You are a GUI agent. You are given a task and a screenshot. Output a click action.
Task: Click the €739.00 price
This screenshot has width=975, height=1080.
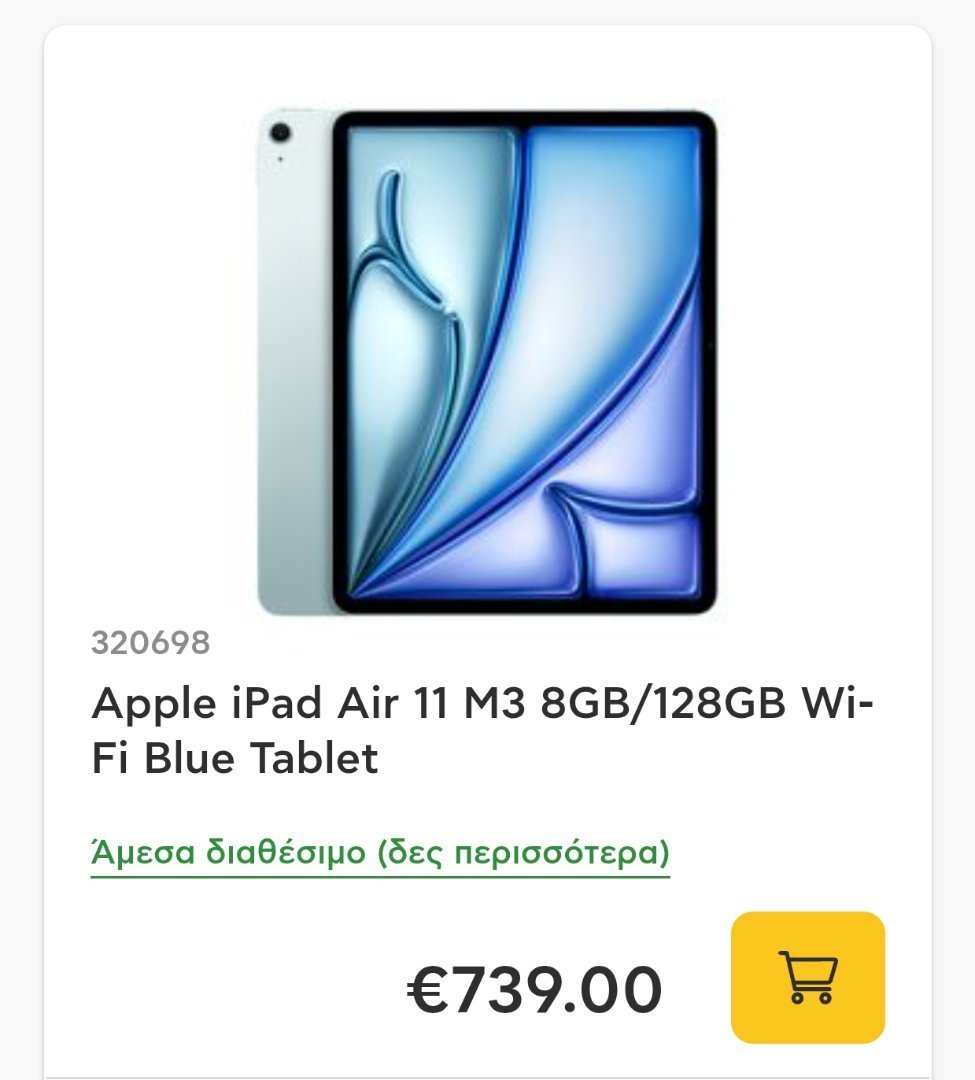coord(534,990)
